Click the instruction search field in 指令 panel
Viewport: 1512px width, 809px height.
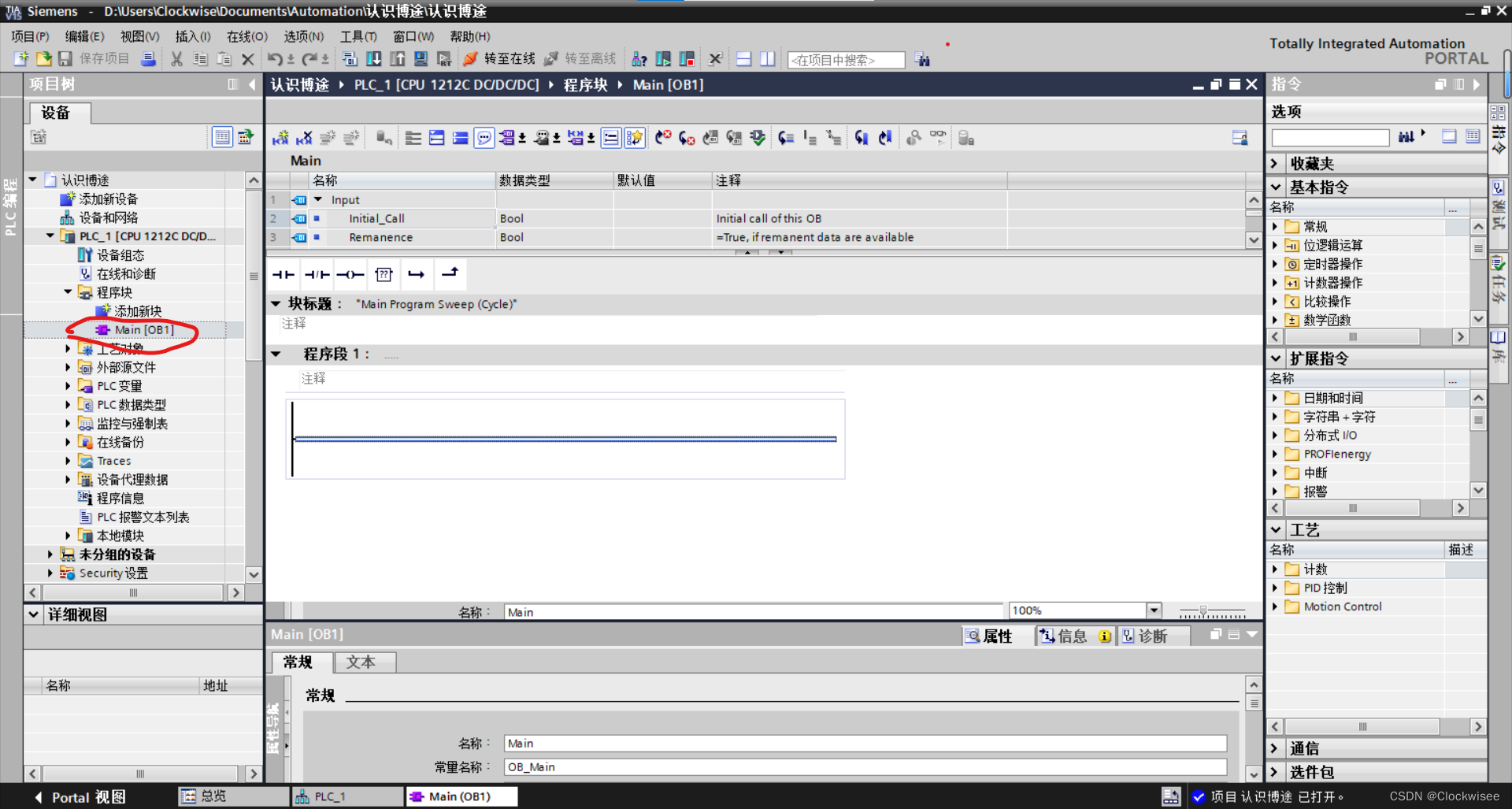pyautogui.click(x=1330, y=138)
